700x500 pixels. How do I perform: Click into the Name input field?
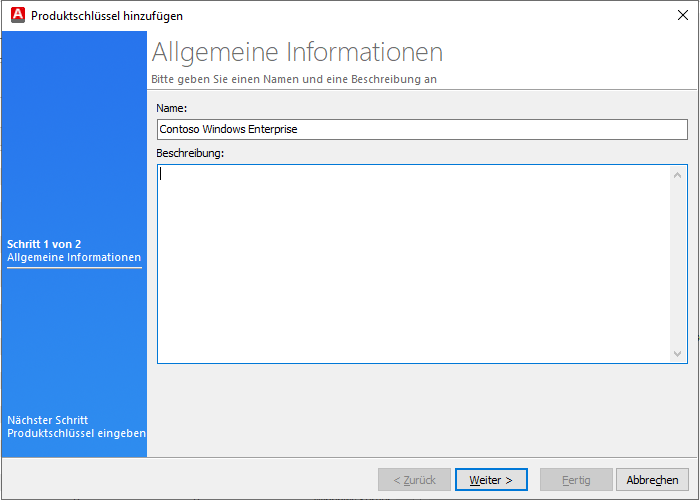coord(422,129)
